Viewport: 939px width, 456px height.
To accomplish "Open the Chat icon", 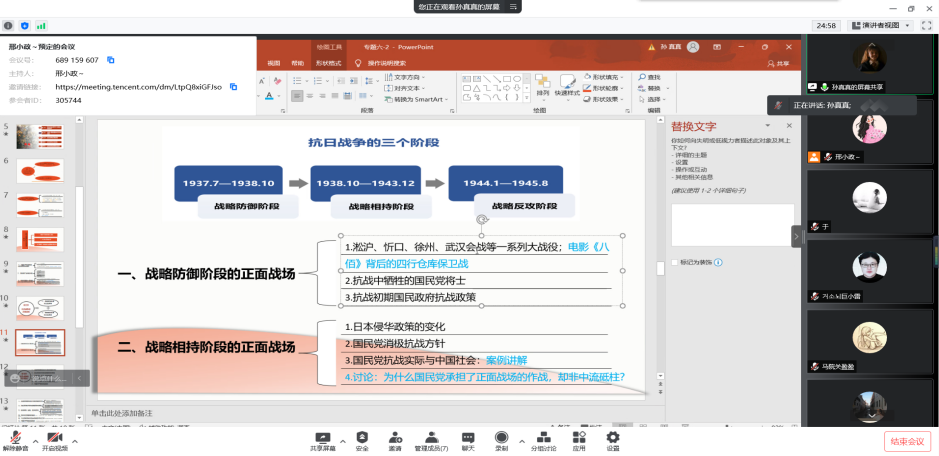I will click(467, 439).
